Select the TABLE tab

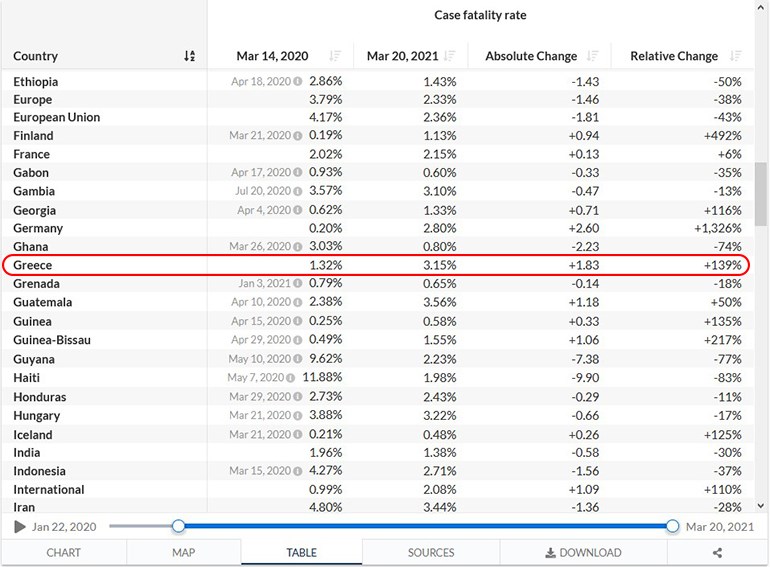(x=301, y=553)
